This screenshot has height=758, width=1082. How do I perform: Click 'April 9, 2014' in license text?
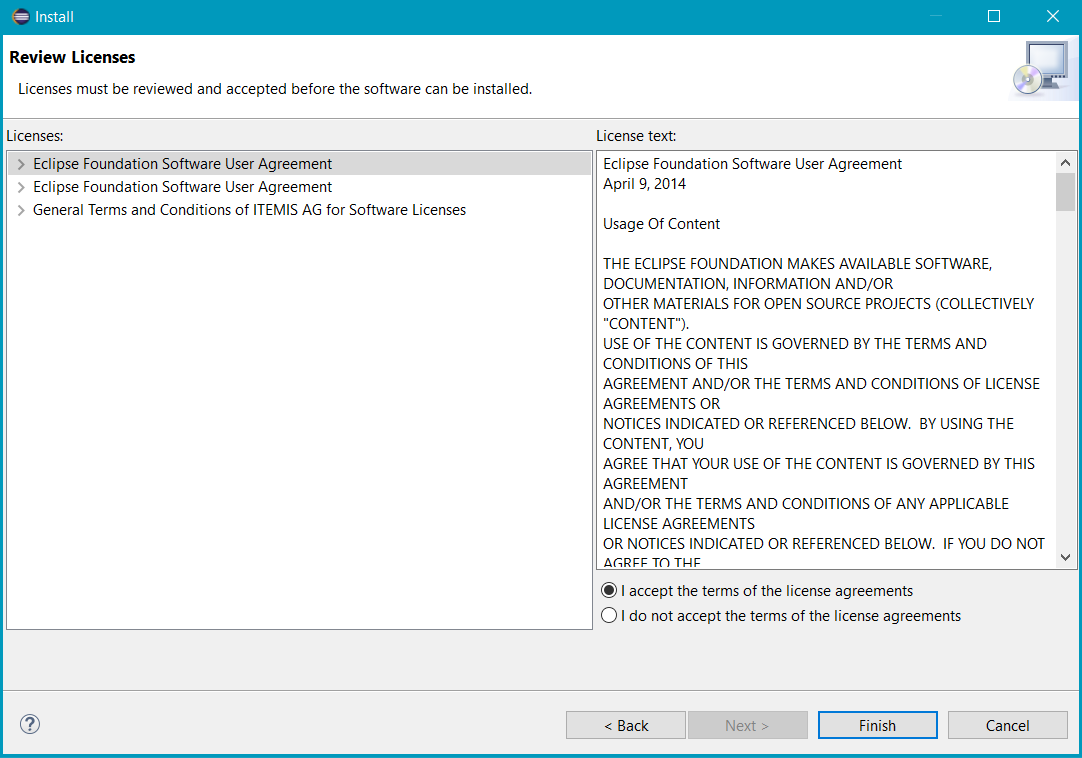(645, 184)
